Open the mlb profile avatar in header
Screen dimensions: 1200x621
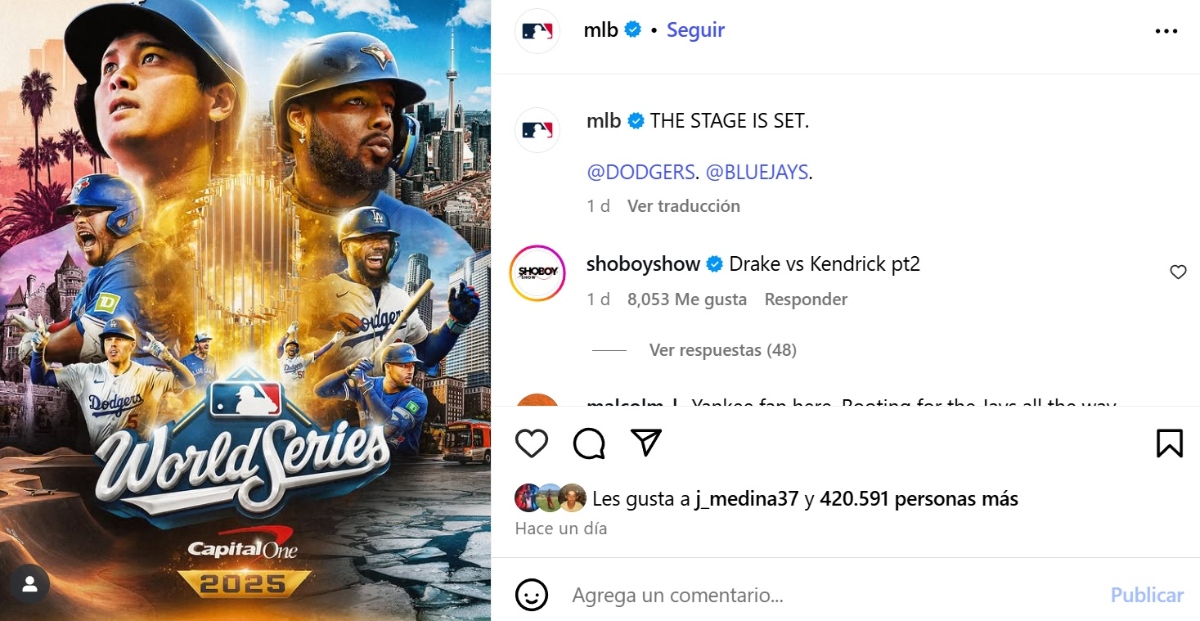(x=537, y=31)
